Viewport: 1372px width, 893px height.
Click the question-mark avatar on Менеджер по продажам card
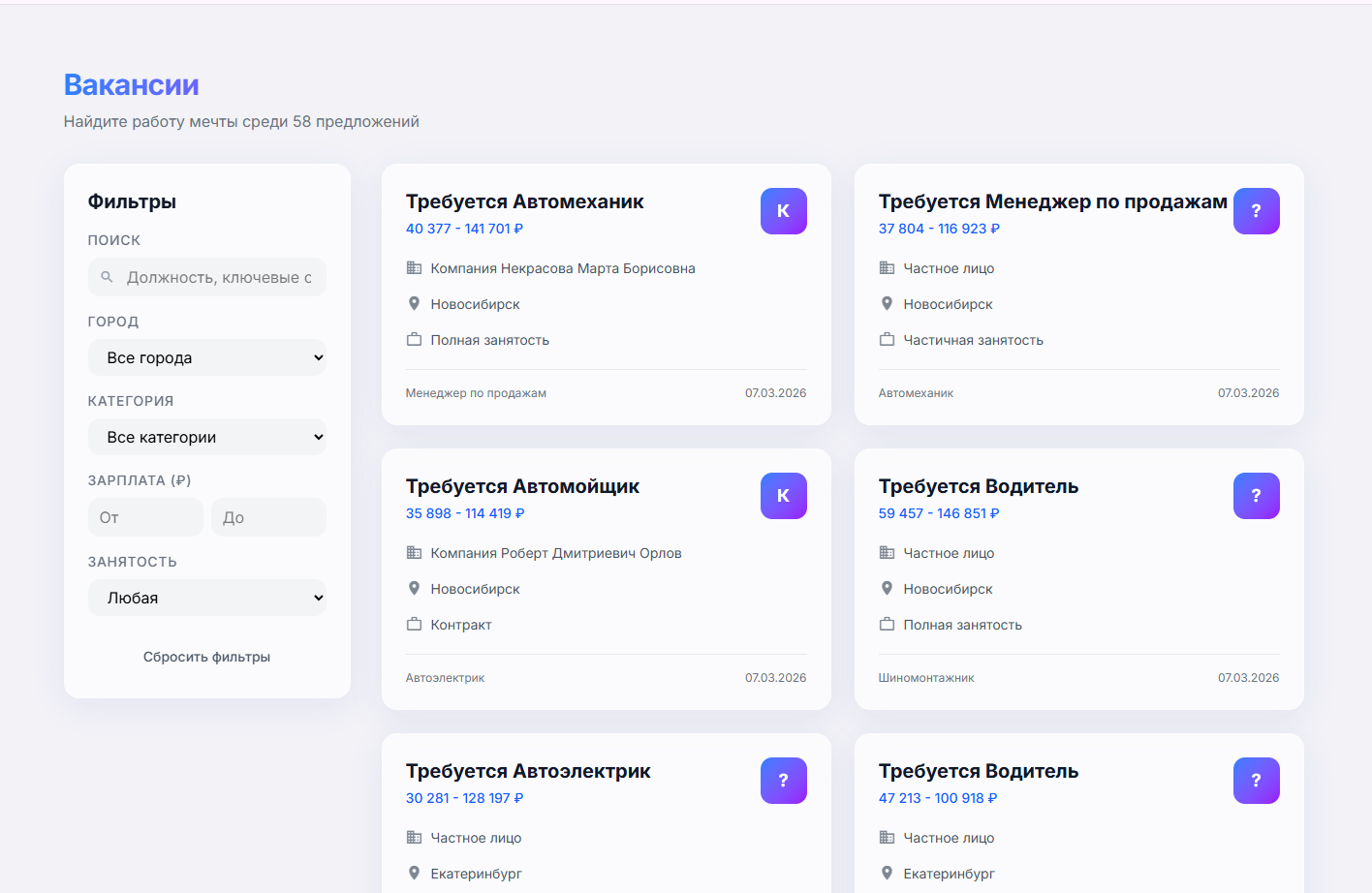1256,211
